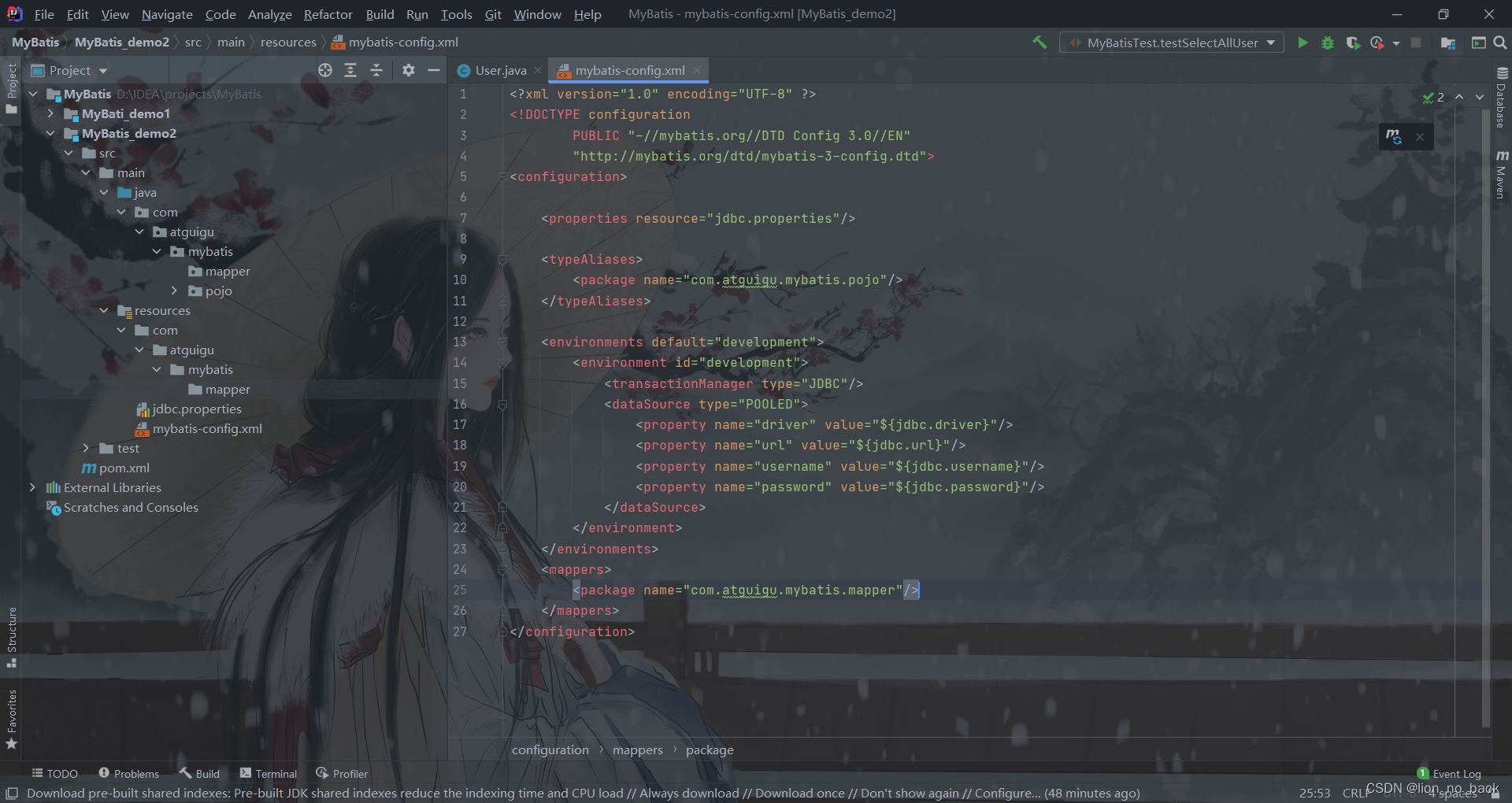Screen dimensions: 1512x803
Task: Open Project view mode dropdown
Action: (x=69, y=70)
